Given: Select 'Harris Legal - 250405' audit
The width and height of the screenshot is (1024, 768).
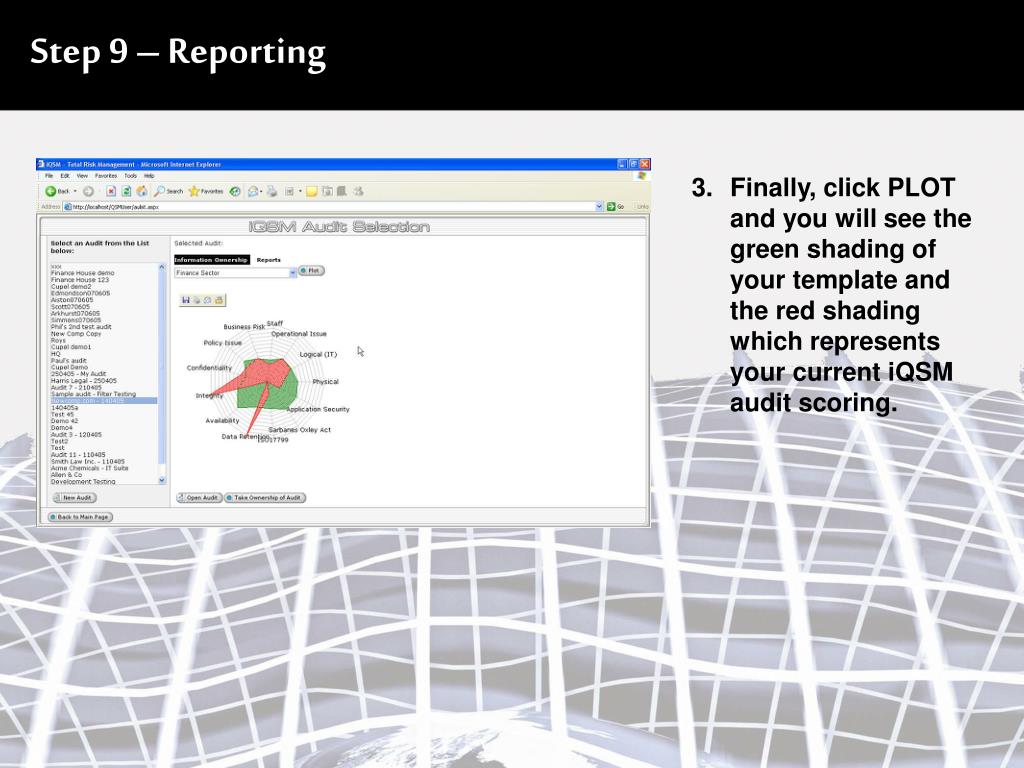Looking at the screenshot, I should coord(84,381).
